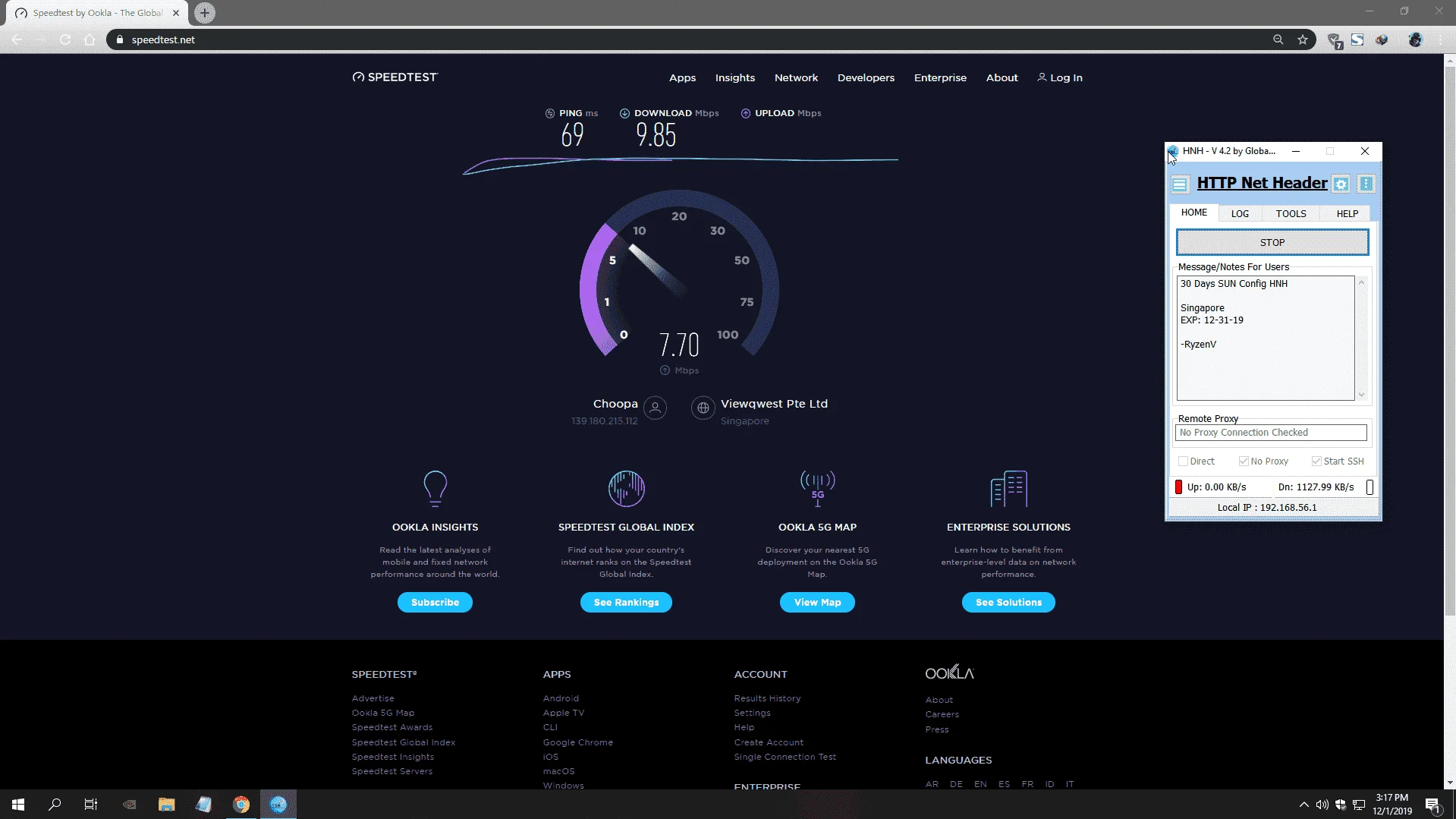
Task: Open the HELP tab in HNH
Action: pos(1347,214)
